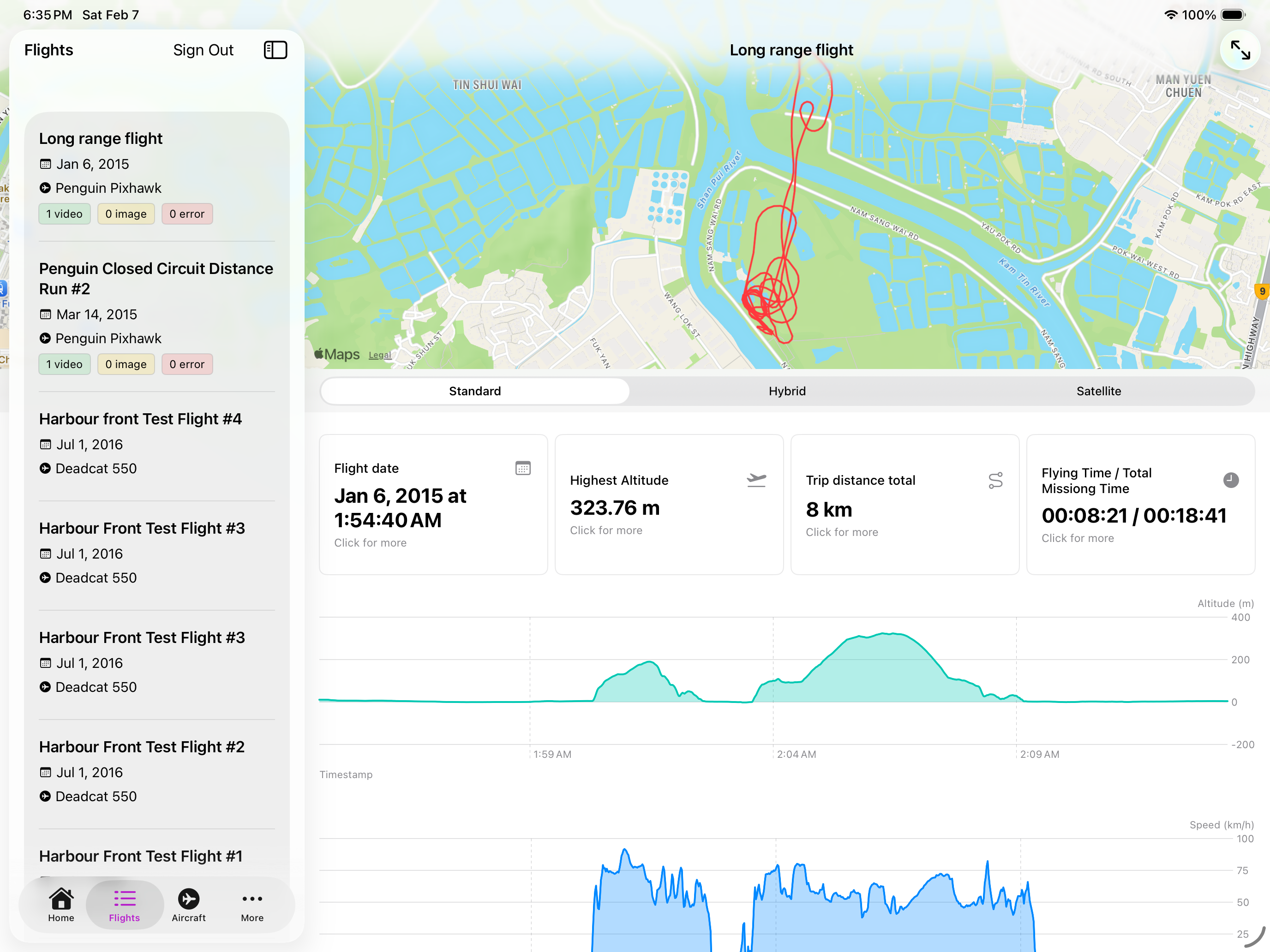Expand Trip distance total 'Click for more'
This screenshot has width=1270, height=952.
point(841,532)
